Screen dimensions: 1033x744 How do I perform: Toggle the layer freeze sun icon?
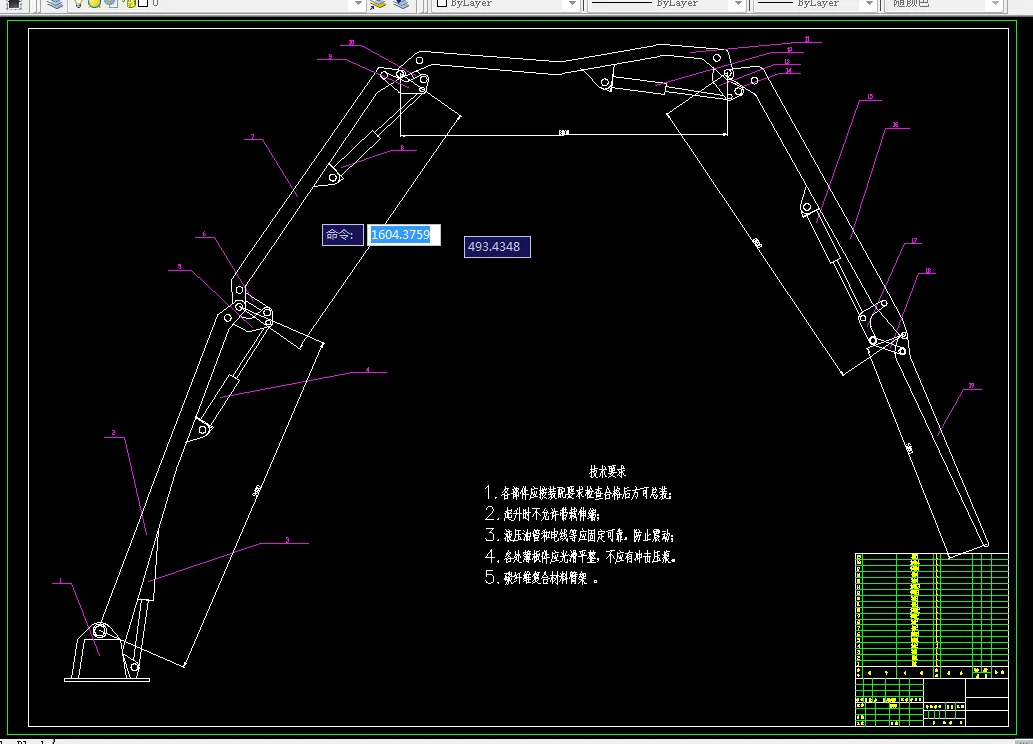click(x=94, y=3)
